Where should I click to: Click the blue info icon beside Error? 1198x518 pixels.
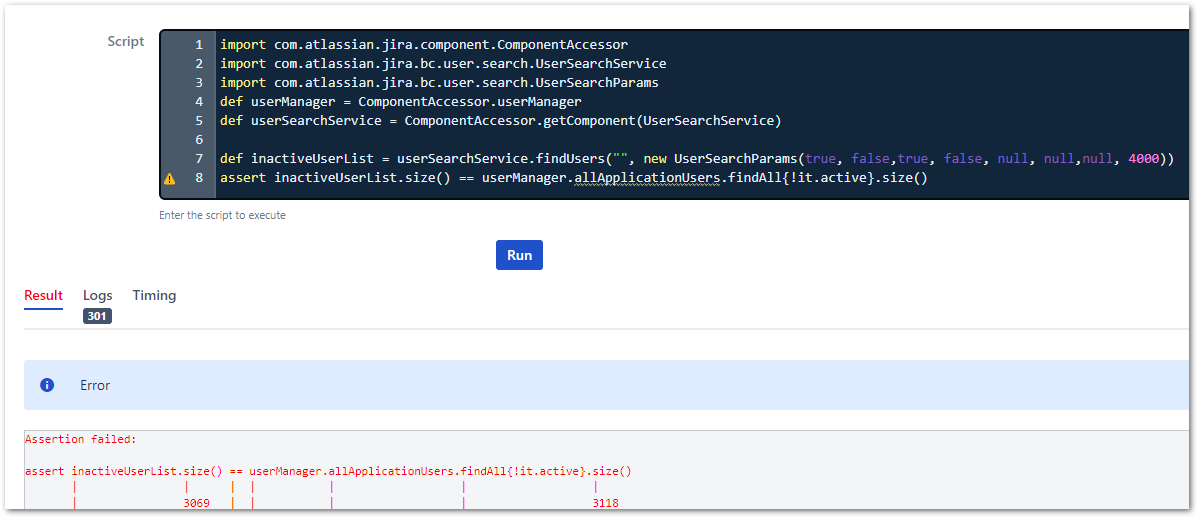(x=47, y=385)
